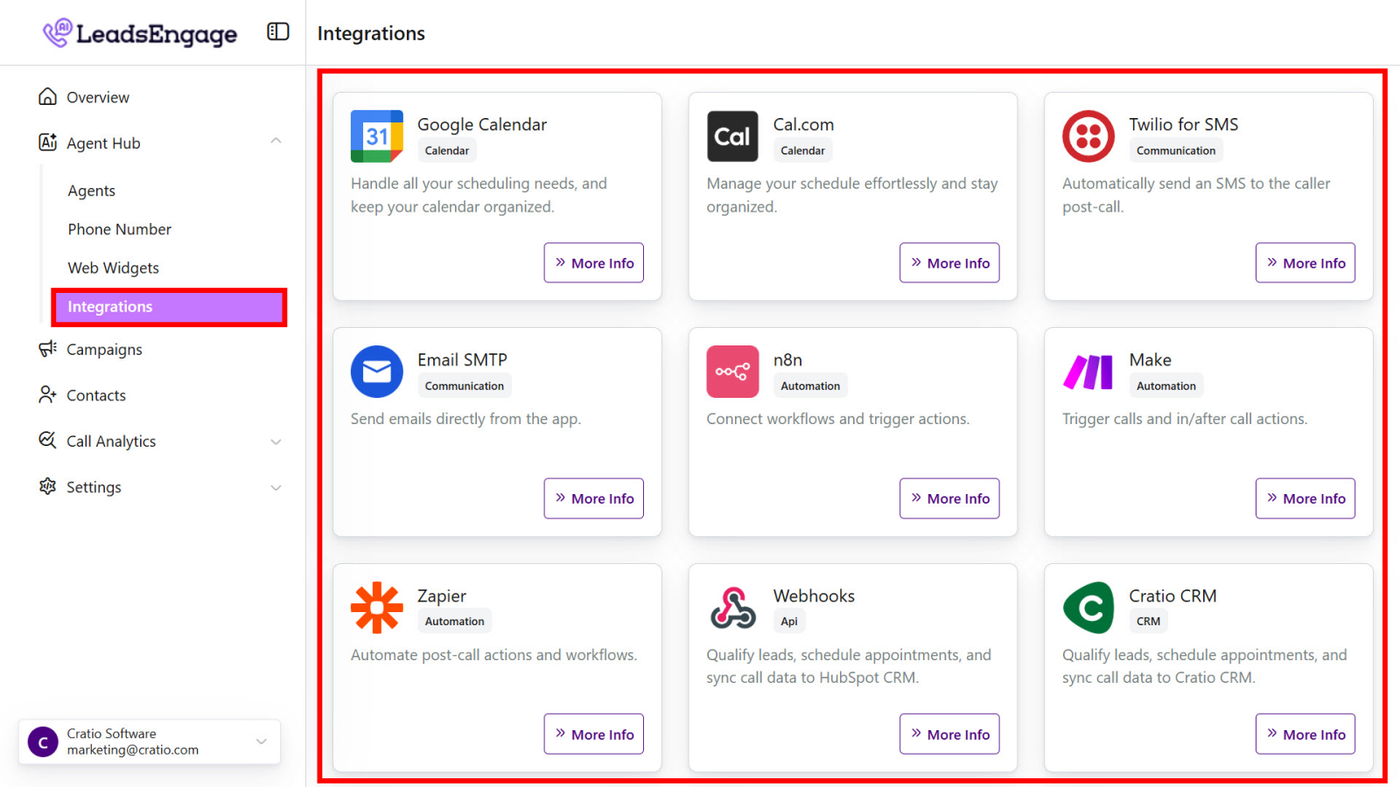Open More Info for Google Calendar
The width and height of the screenshot is (1400, 787).
tap(594, 263)
